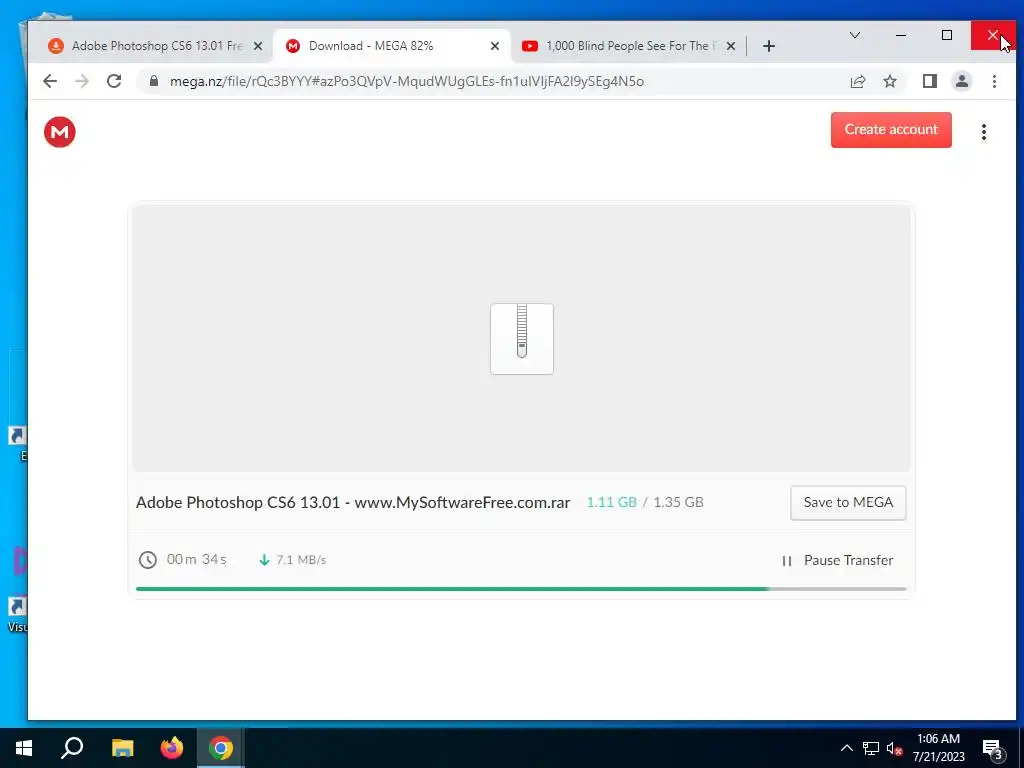Go forward in browser history
Viewport: 1024px width, 768px height.
(x=82, y=81)
